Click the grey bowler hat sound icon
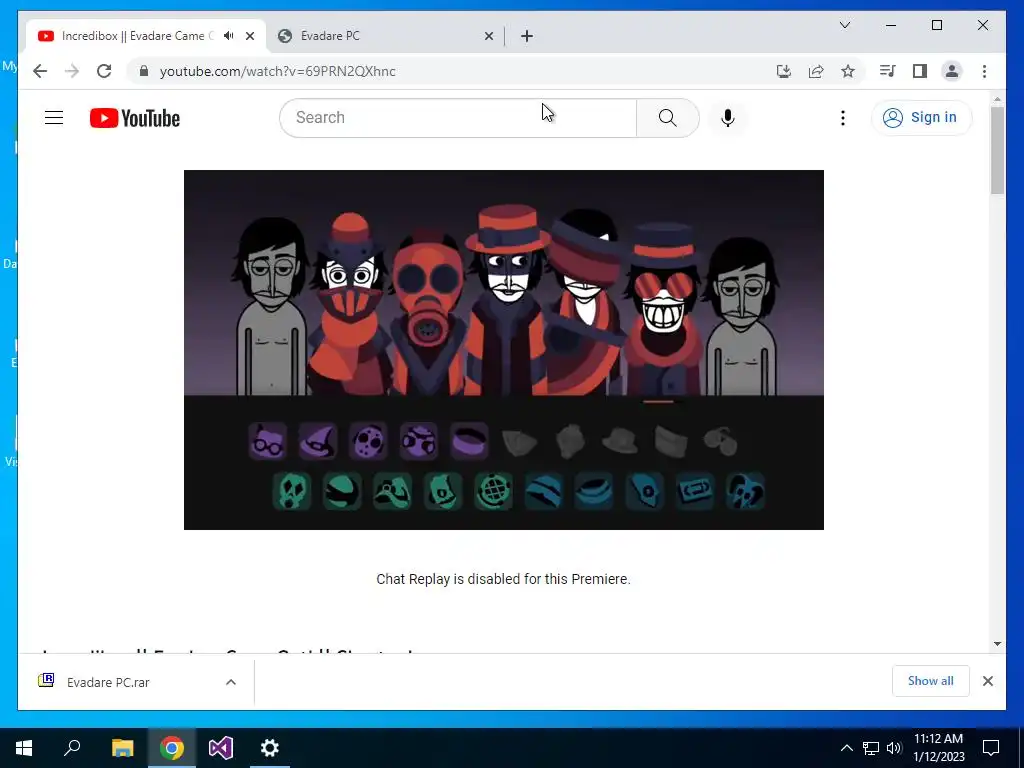 coord(620,441)
